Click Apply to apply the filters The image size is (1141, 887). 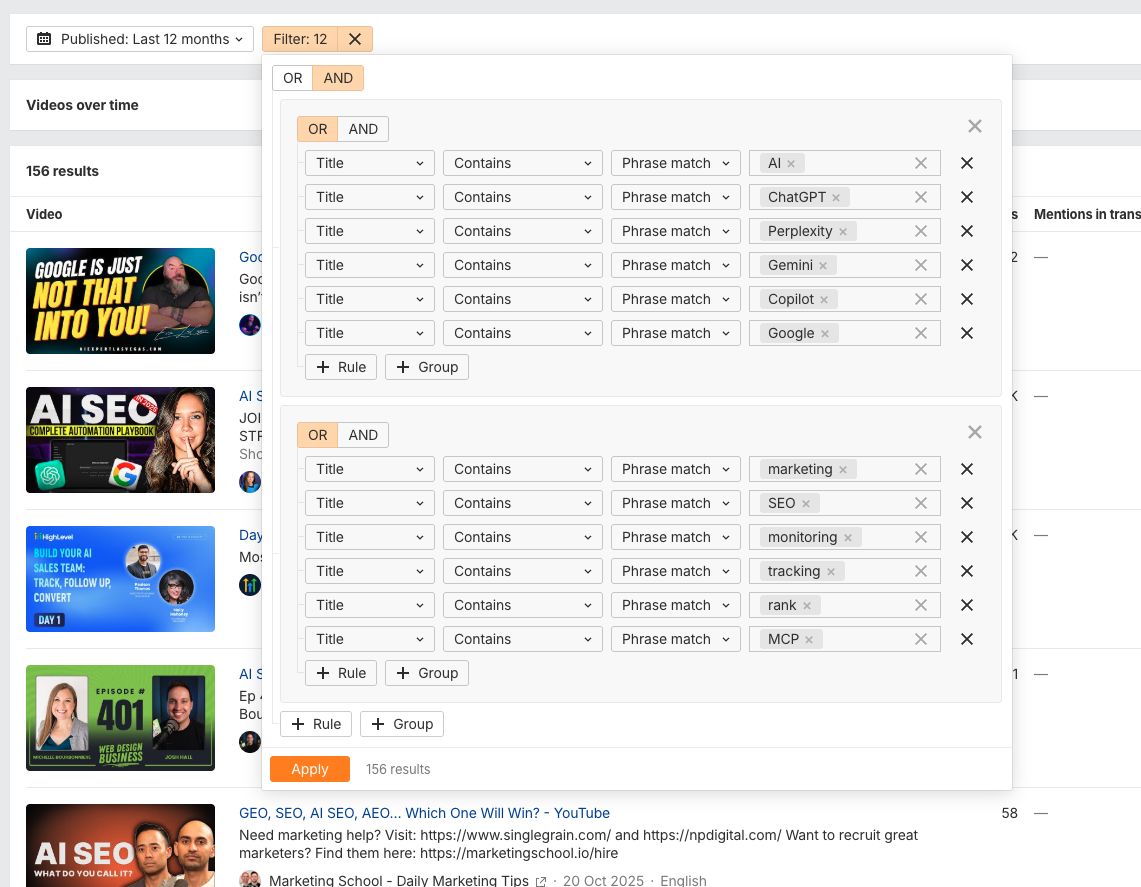pyautogui.click(x=309, y=768)
